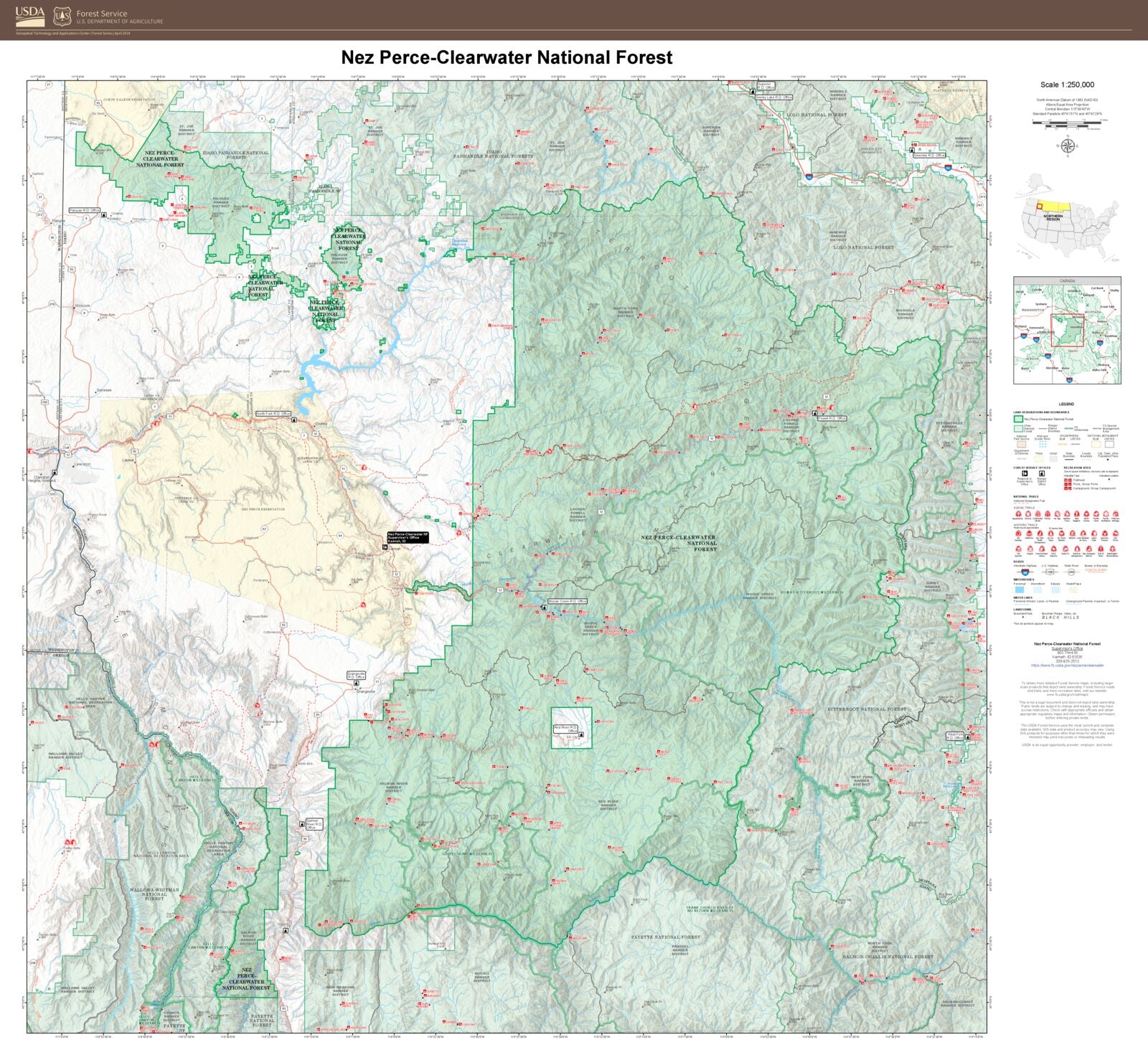Click the Tribal land legend swatch
Viewport: 1148px width, 1060px height.
1039,459
